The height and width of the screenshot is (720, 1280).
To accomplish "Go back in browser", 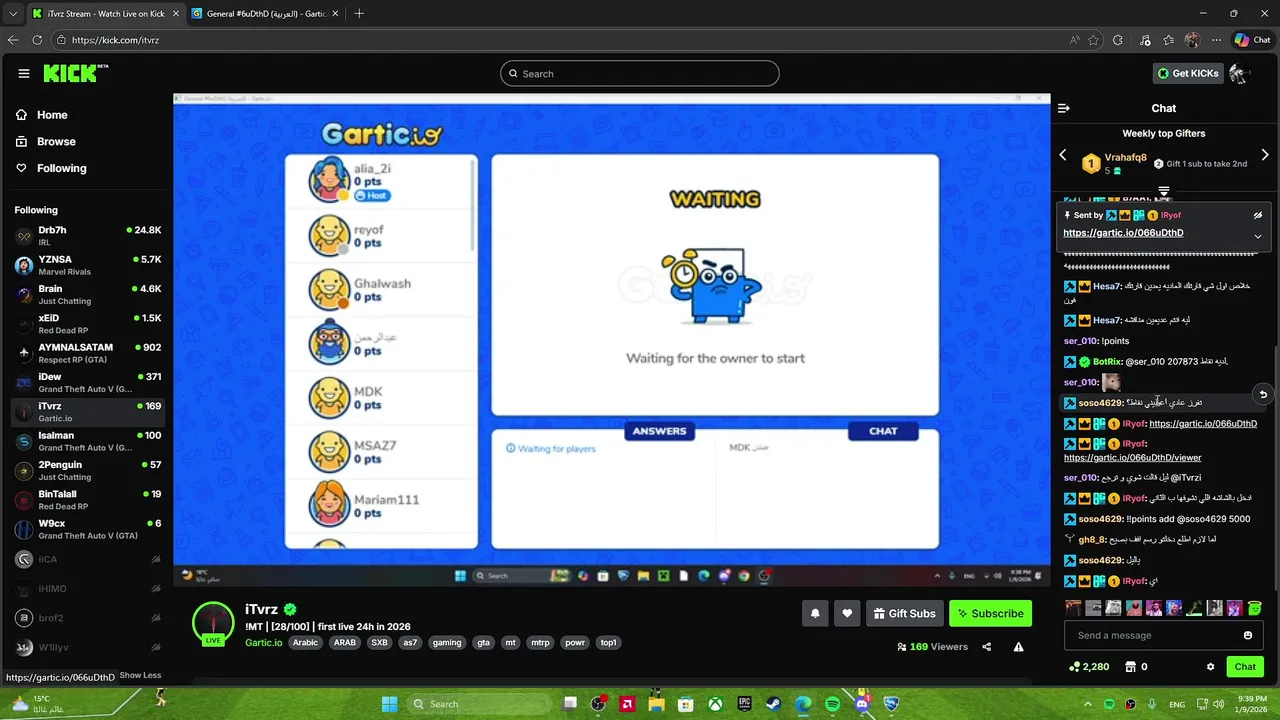I will 13,40.
